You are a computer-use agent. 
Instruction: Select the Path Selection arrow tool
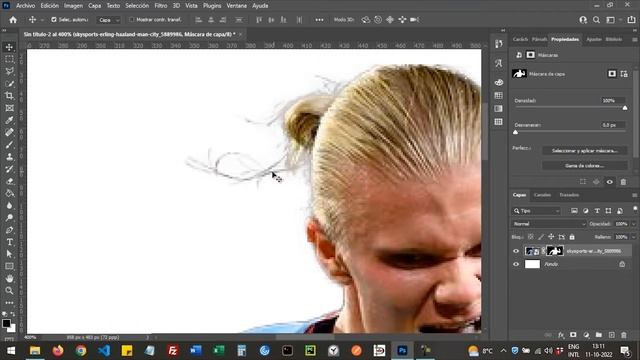pos(9,254)
